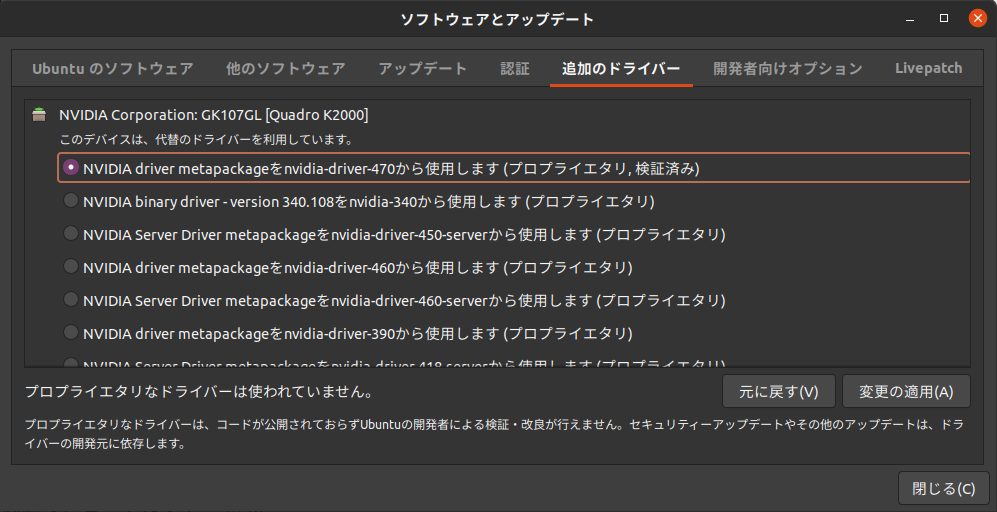The width and height of the screenshot is (997, 512).
Task: Click the プロプライエタリなドライバーは使われていません status text
Action: (198, 391)
